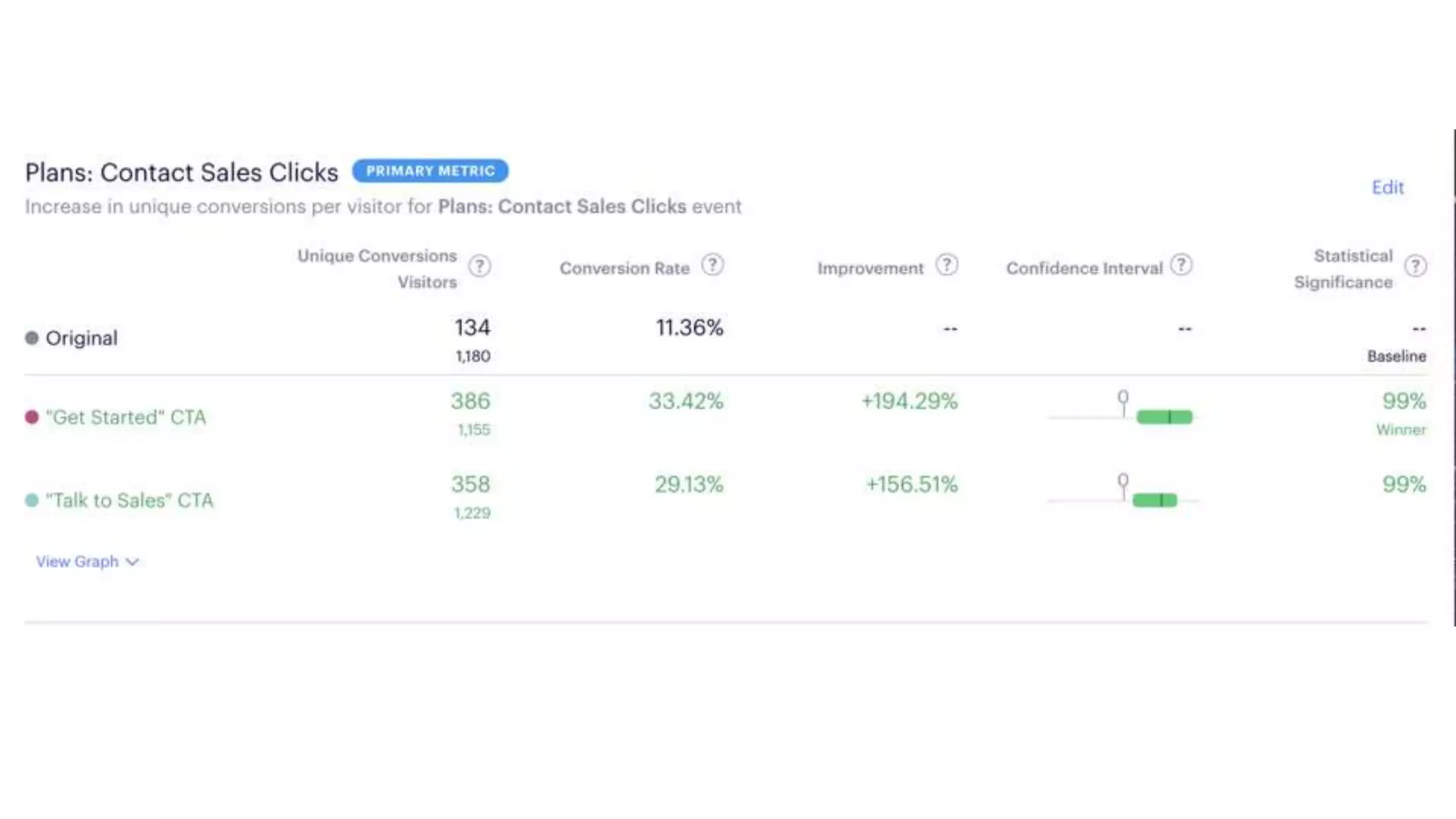Select the "Talk to Sales" CTA variation name
The height and width of the screenshot is (819, 1456).
click(x=129, y=500)
